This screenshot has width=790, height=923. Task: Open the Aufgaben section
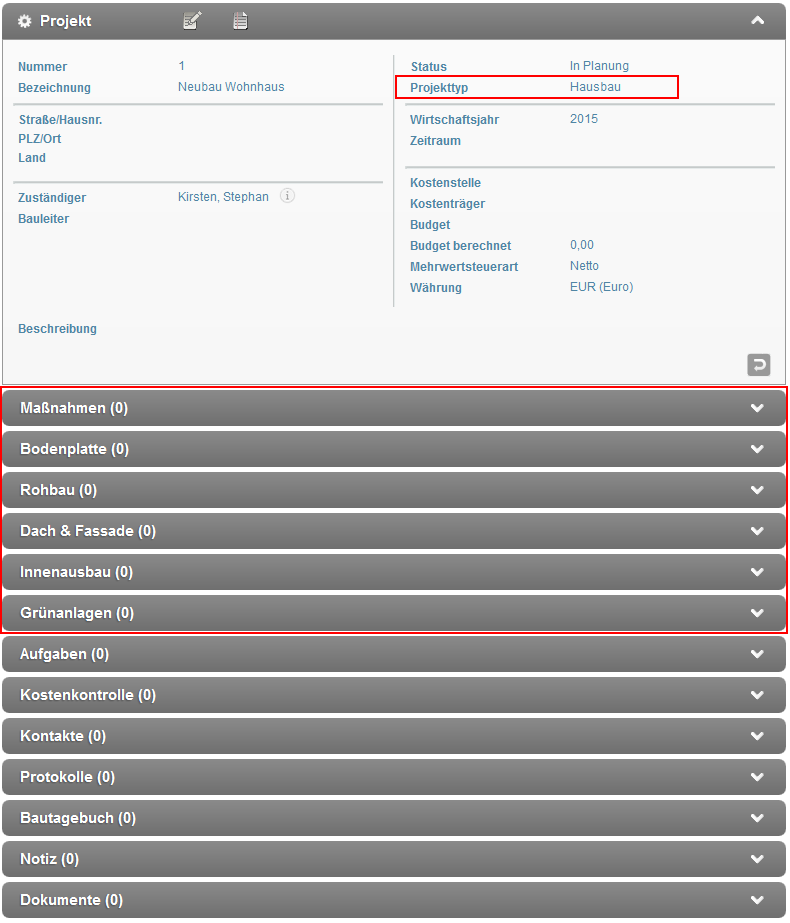tap(757, 654)
